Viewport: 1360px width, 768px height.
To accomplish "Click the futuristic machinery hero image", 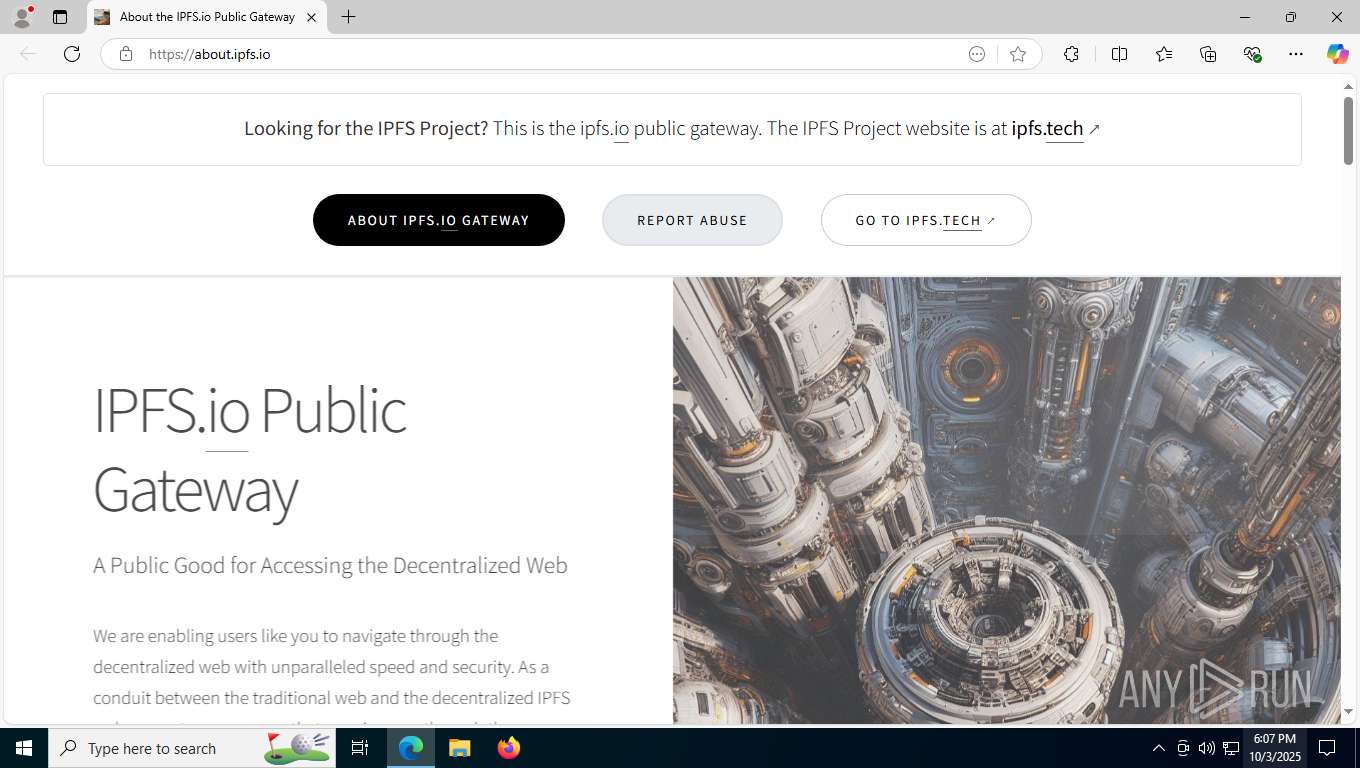I will coord(1007,500).
